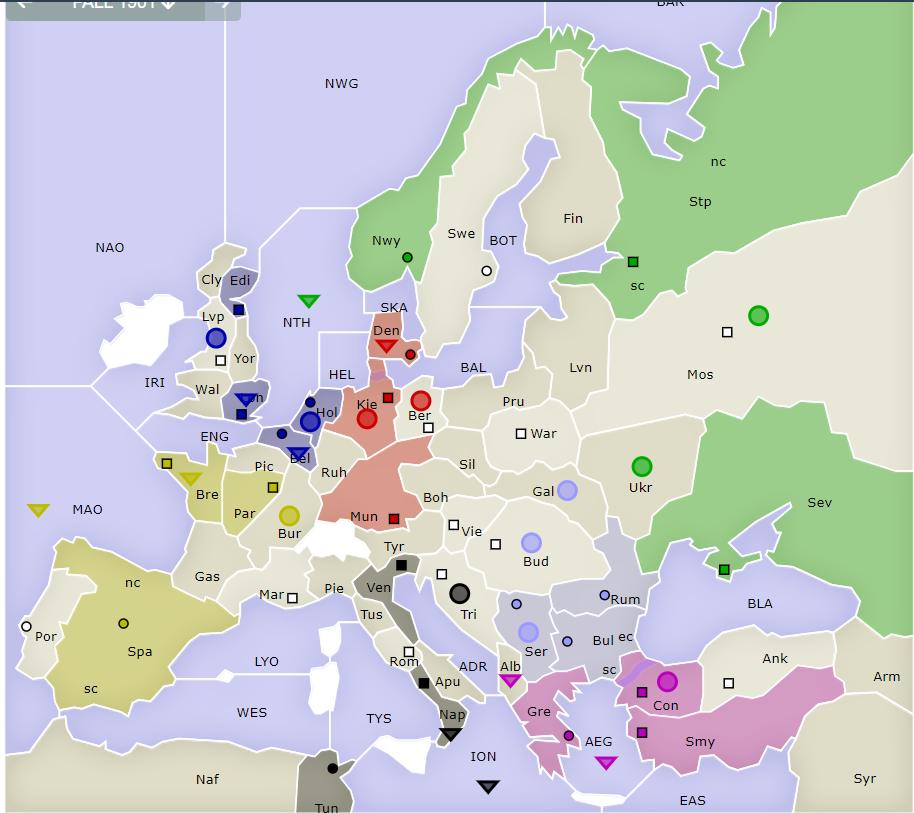
Task: Click the War empty supply center square
Action: pyautogui.click(x=521, y=434)
